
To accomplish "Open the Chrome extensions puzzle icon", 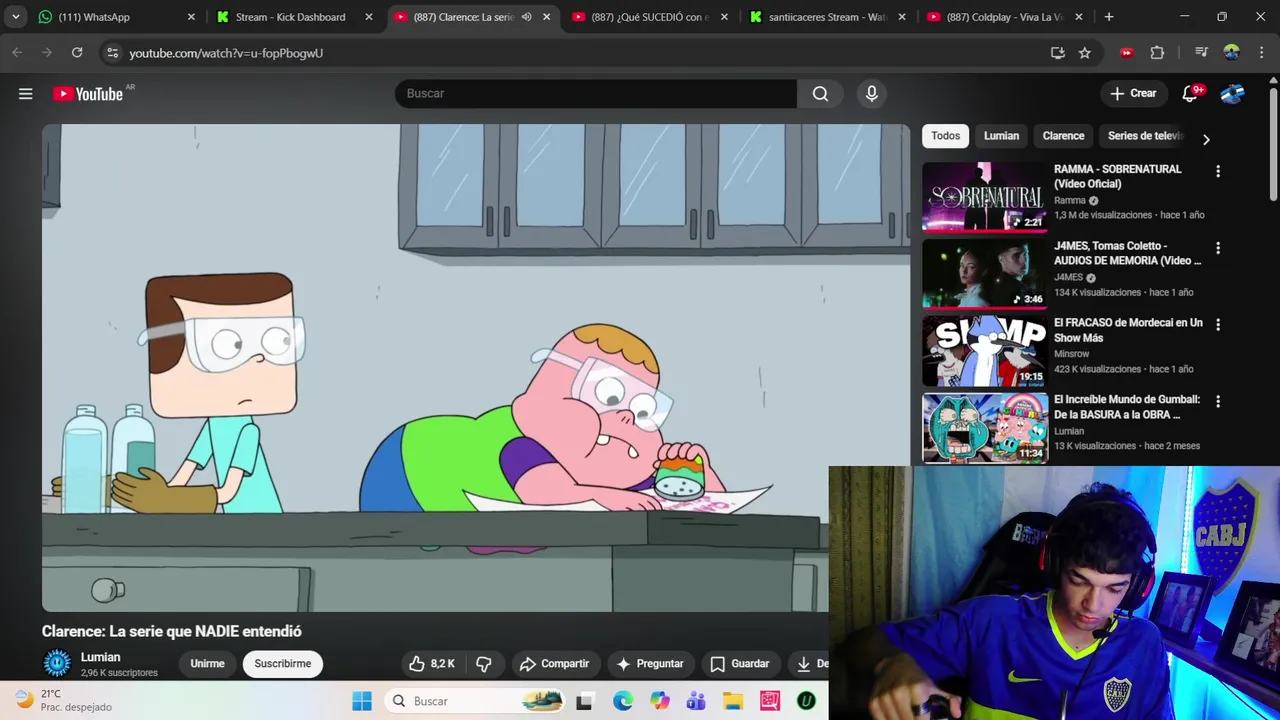I will 1157,53.
